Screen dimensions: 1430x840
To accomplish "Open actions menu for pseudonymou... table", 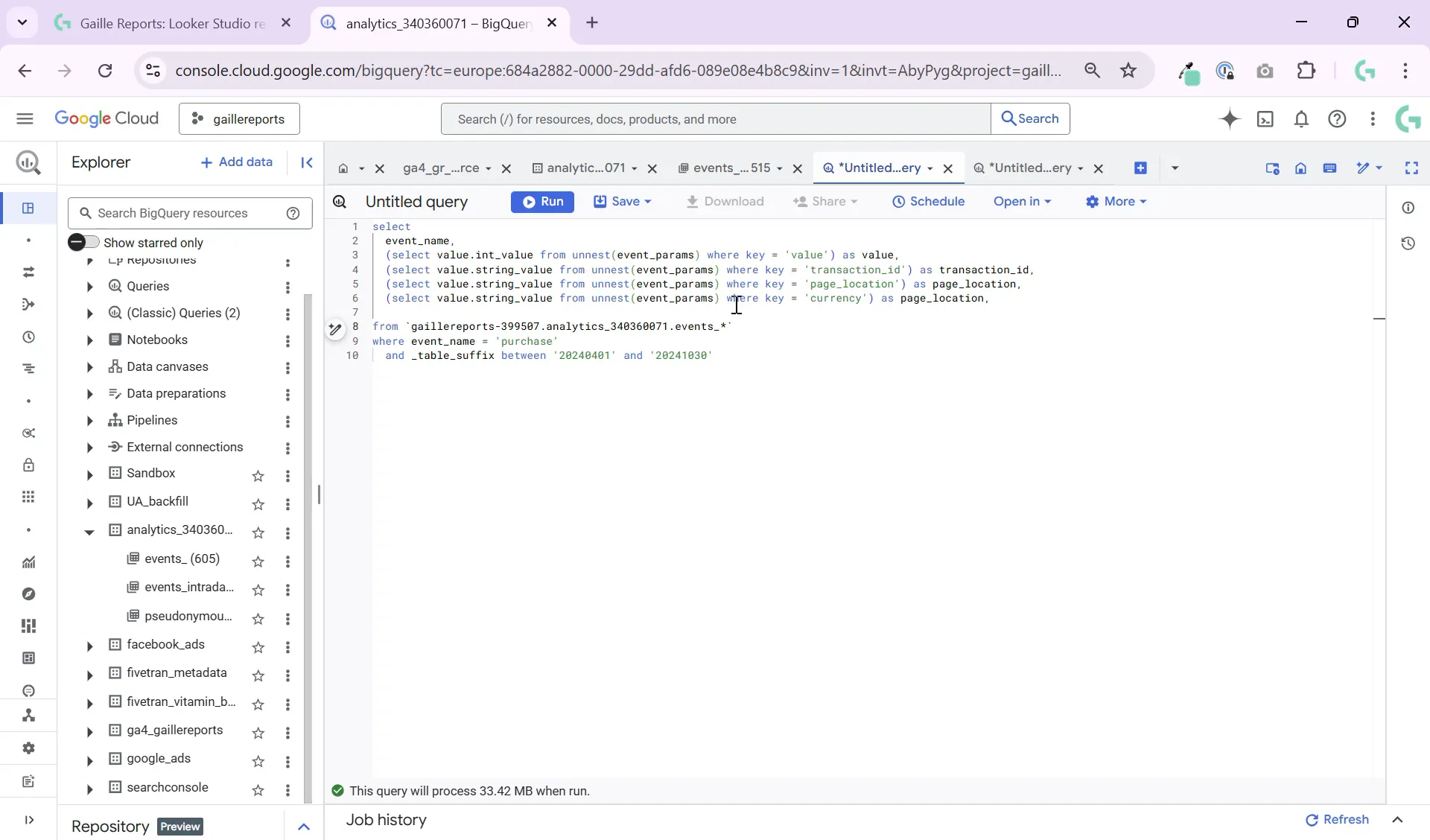I will pos(287,619).
